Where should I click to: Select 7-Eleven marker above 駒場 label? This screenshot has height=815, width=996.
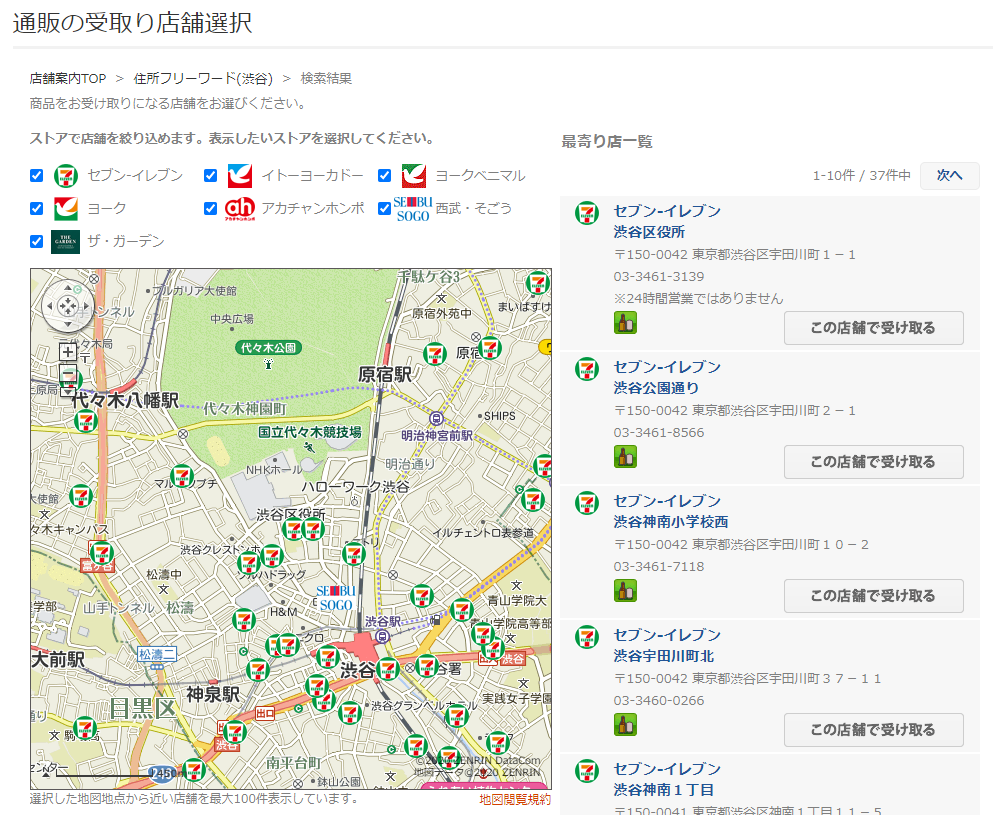[x=84, y=728]
